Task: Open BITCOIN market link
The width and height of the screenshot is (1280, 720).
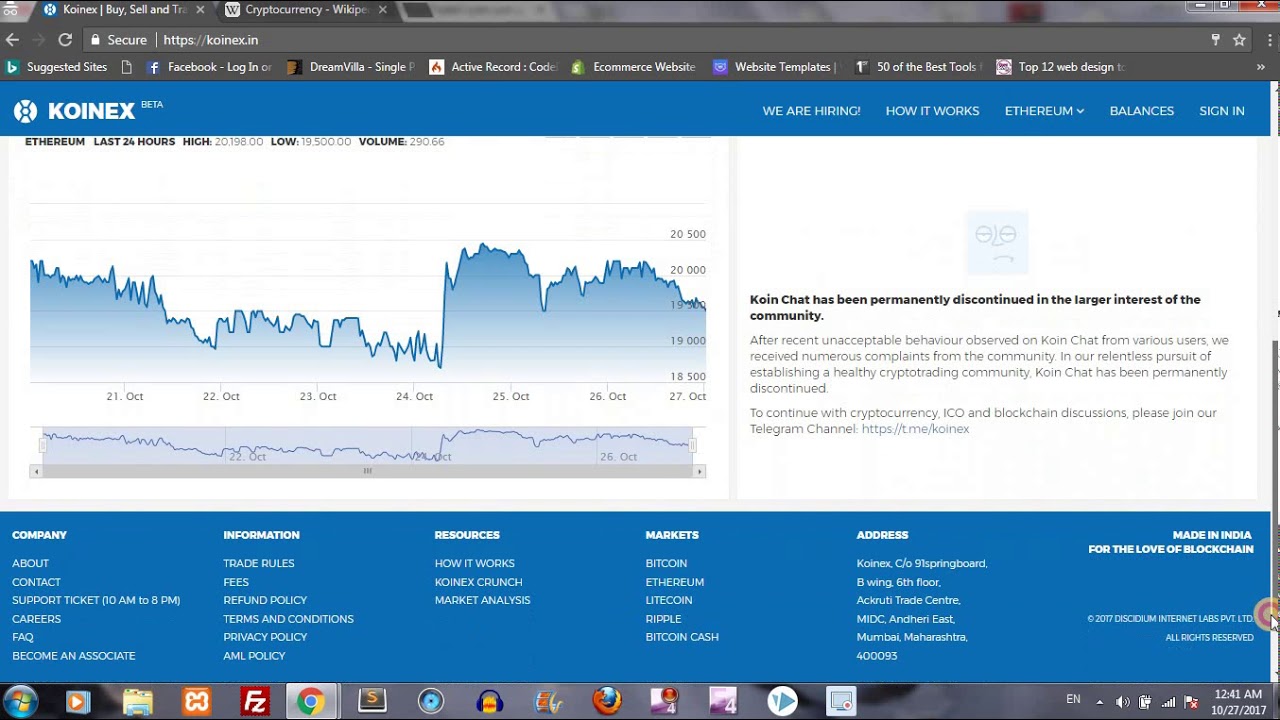Action: click(x=666, y=563)
